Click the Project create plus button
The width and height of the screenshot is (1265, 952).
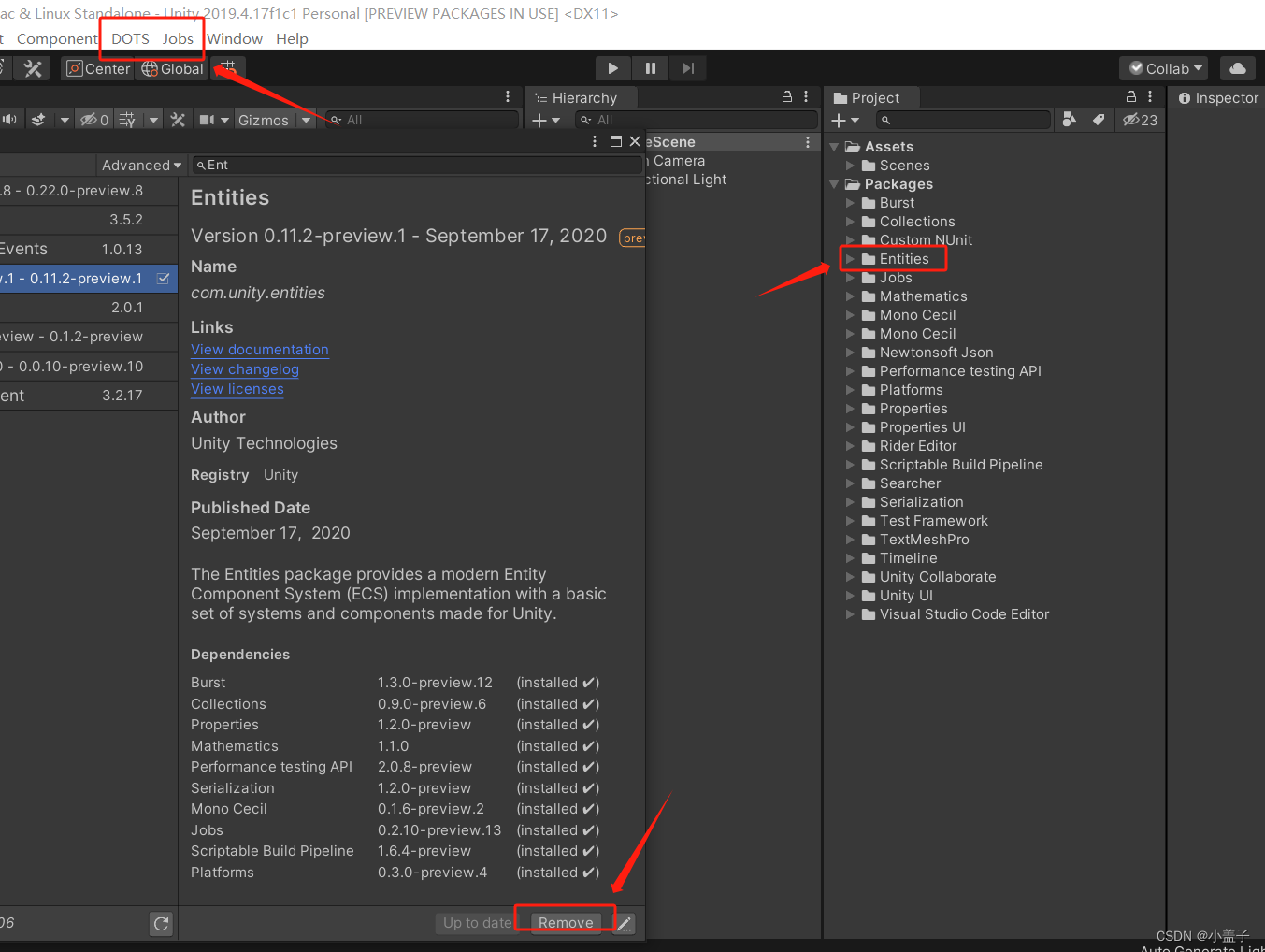click(x=845, y=120)
